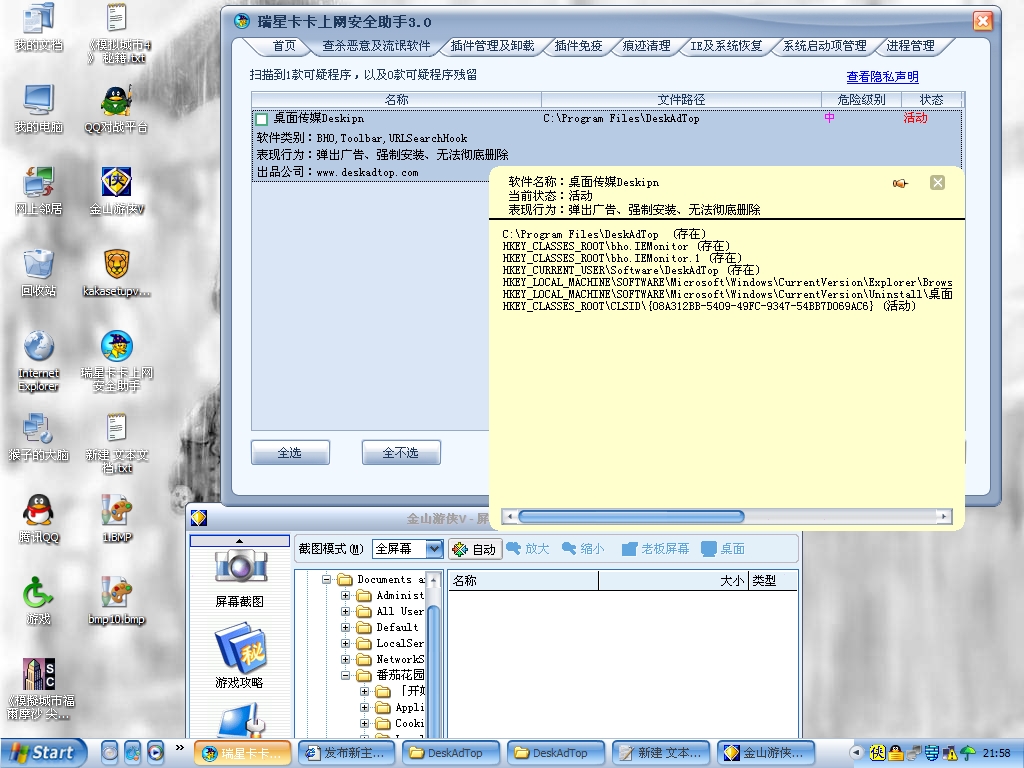Screen dimensions: 1024x768
Task: Click 缩小 zoom-out in 金山游侠 toolbar
Action: (583, 549)
